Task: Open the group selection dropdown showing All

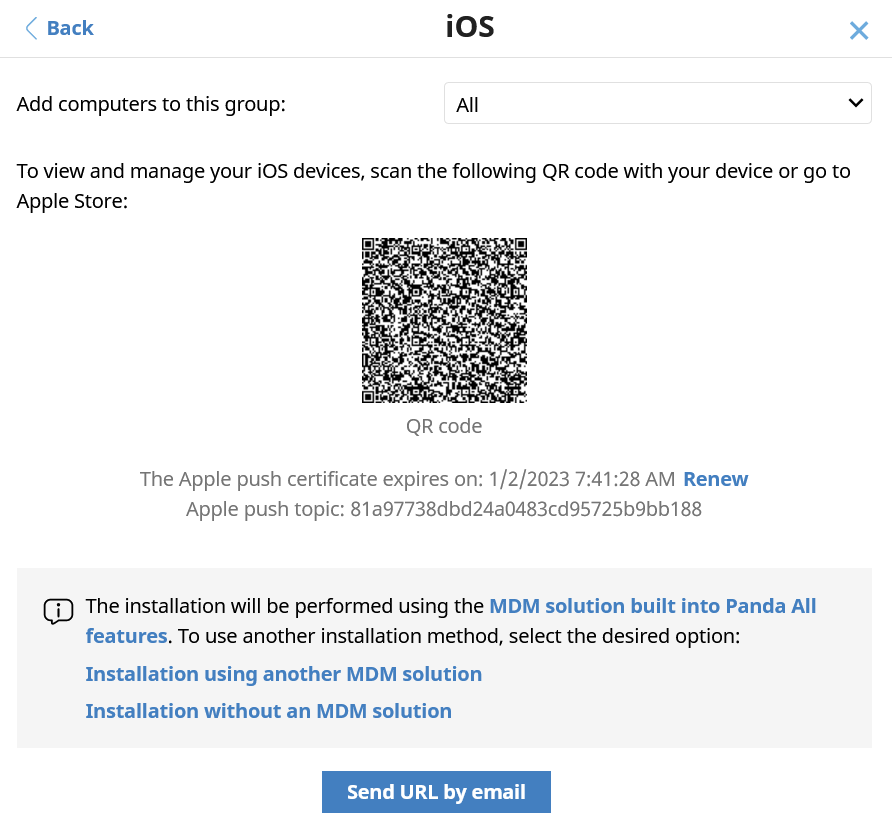Action: point(658,104)
